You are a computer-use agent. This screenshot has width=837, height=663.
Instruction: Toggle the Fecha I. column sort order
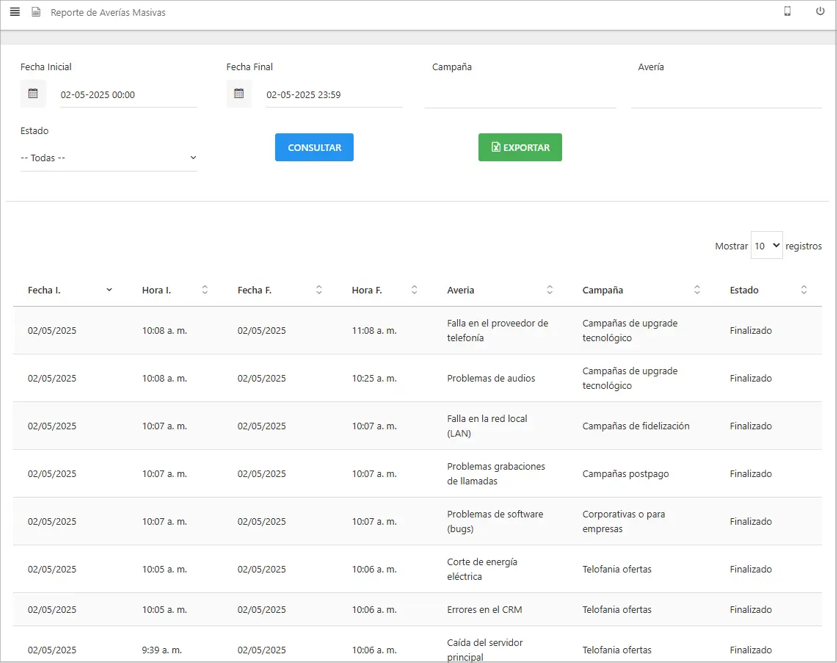(109, 290)
